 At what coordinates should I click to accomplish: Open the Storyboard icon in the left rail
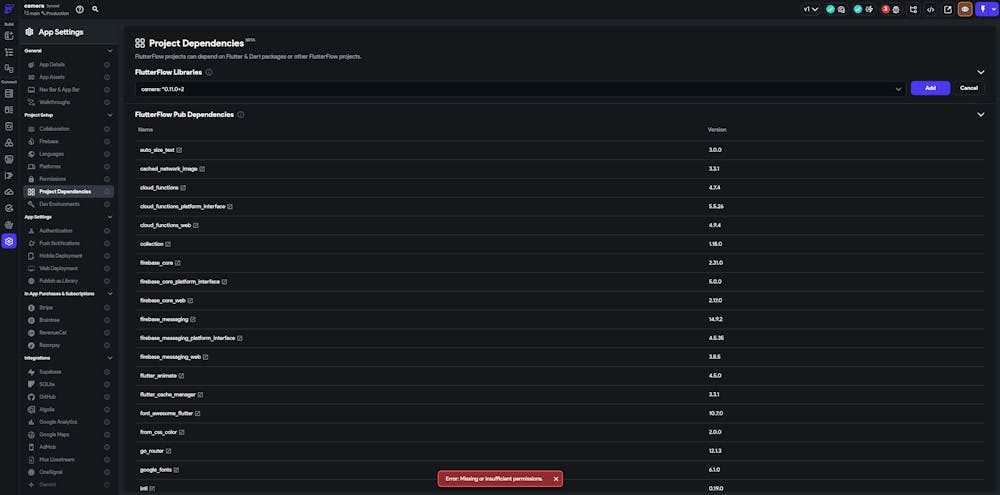point(9,68)
